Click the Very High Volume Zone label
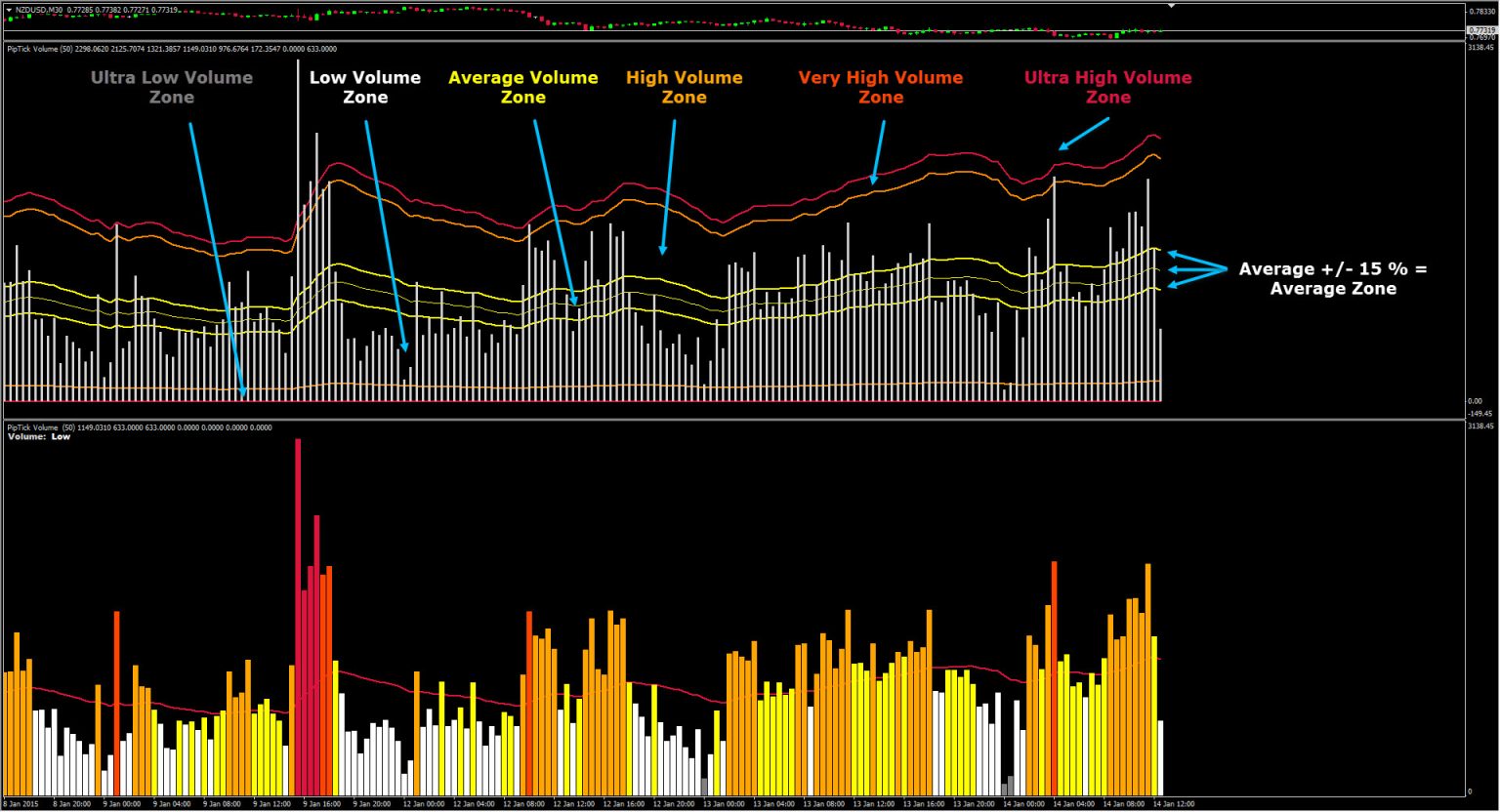 click(x=880, y=87)
